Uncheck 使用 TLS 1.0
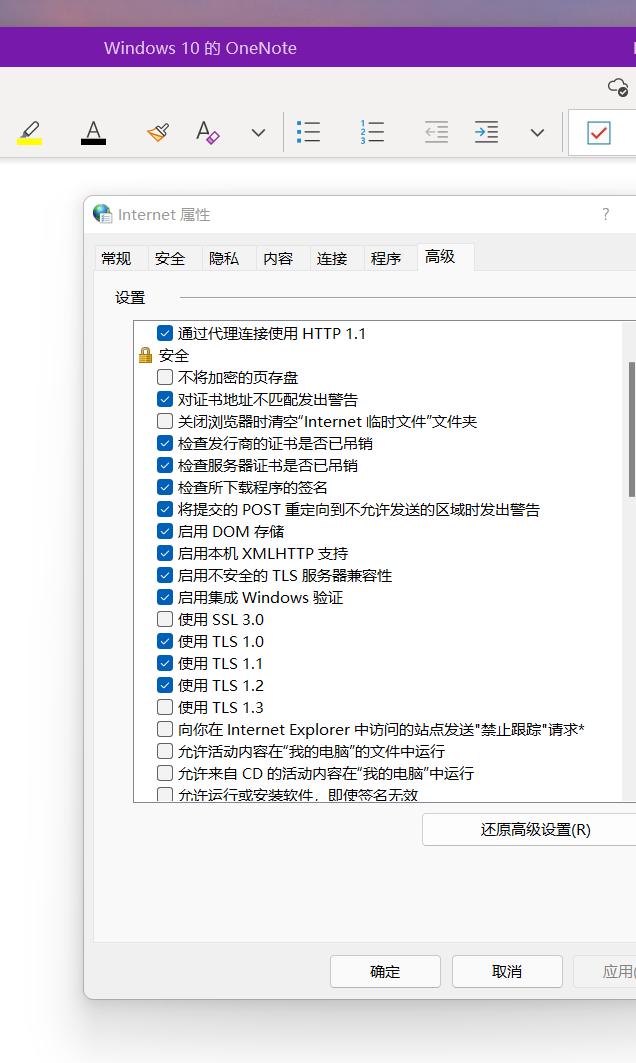The height and width of the screenshot is (1063, 636). tap(165, 641)
